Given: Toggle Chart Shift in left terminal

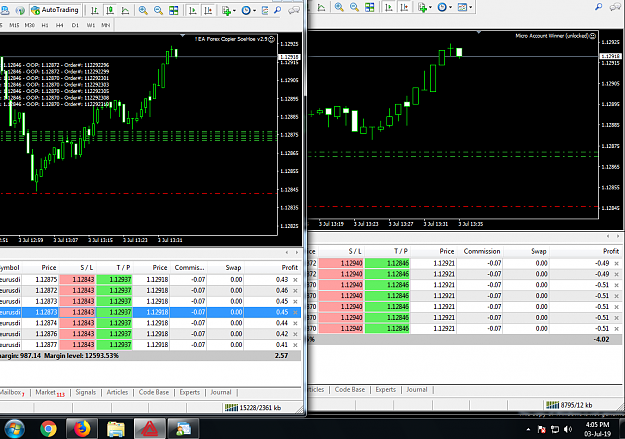Looking at the screenshot, I should [208, 10].
